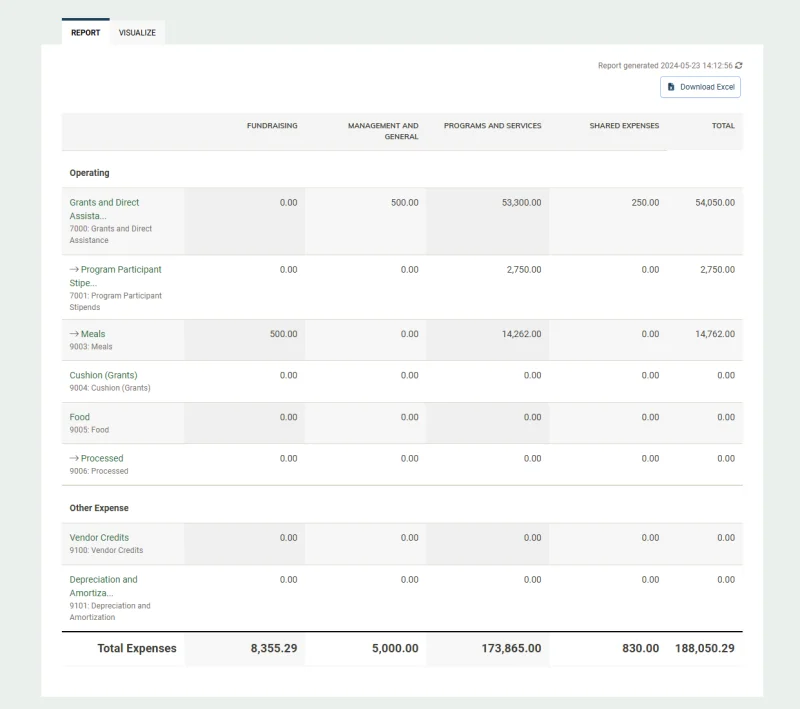This screenshot has width=800, height=709.
Task: Open the Vendor Credits account link
Action: 99,537
